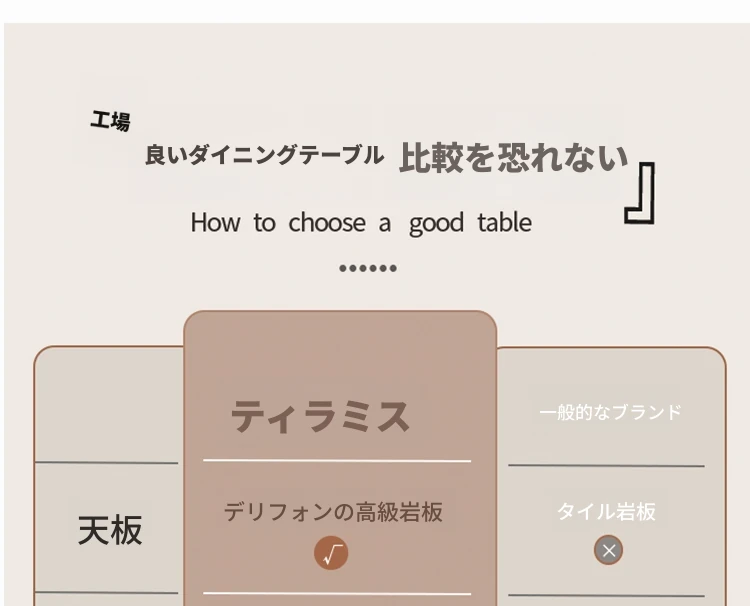Click the 良いダイニングテーブル title text
This screenshot has height=606, width=750.
(x=264, y=155)
